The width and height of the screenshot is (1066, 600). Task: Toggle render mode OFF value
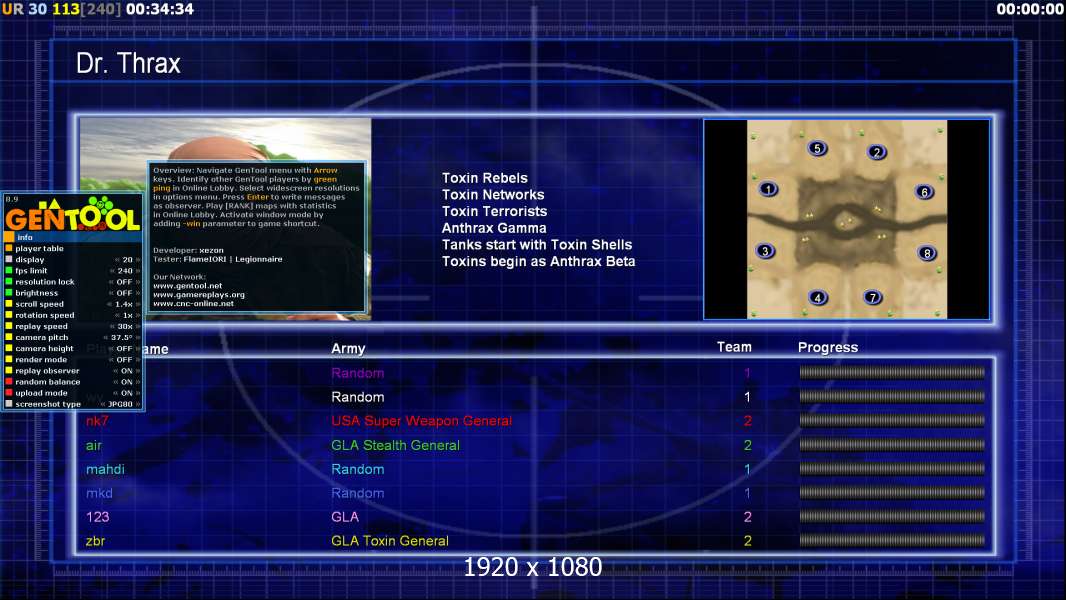click(x=124, y=359)
